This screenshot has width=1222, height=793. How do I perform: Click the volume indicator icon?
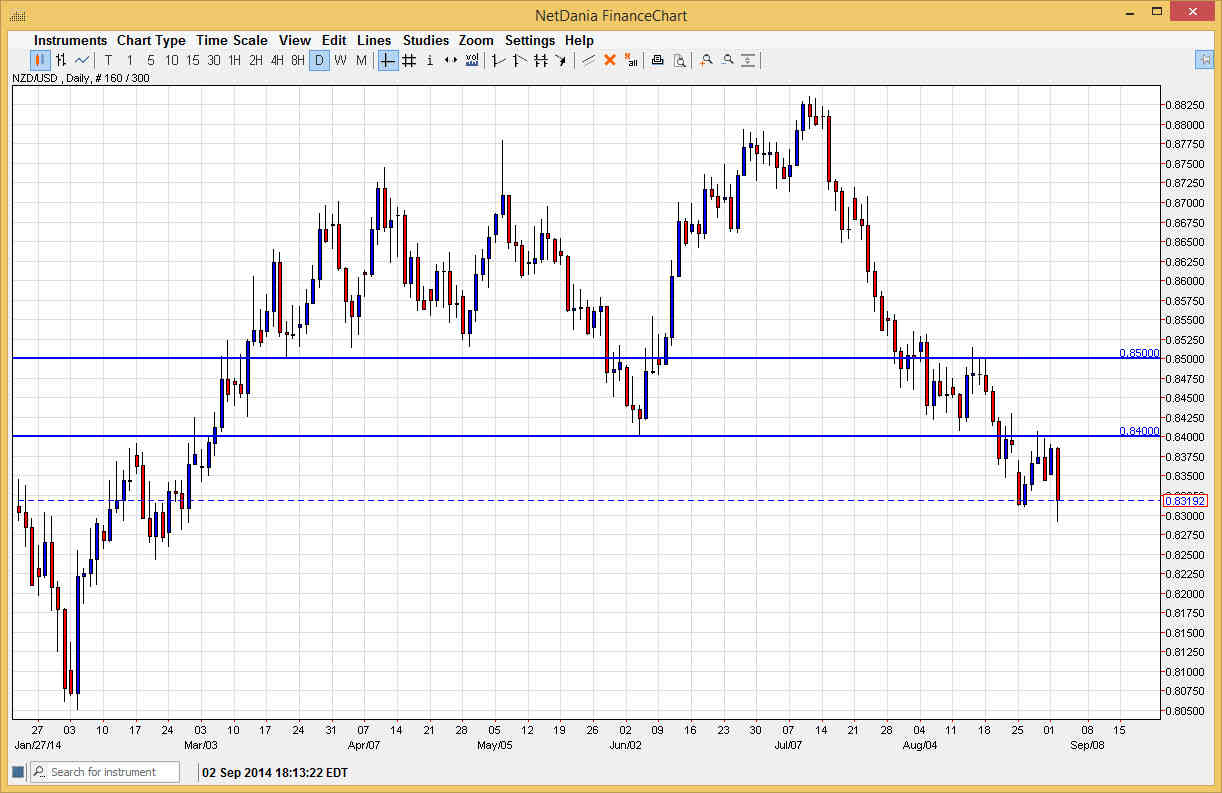point(472,61)
